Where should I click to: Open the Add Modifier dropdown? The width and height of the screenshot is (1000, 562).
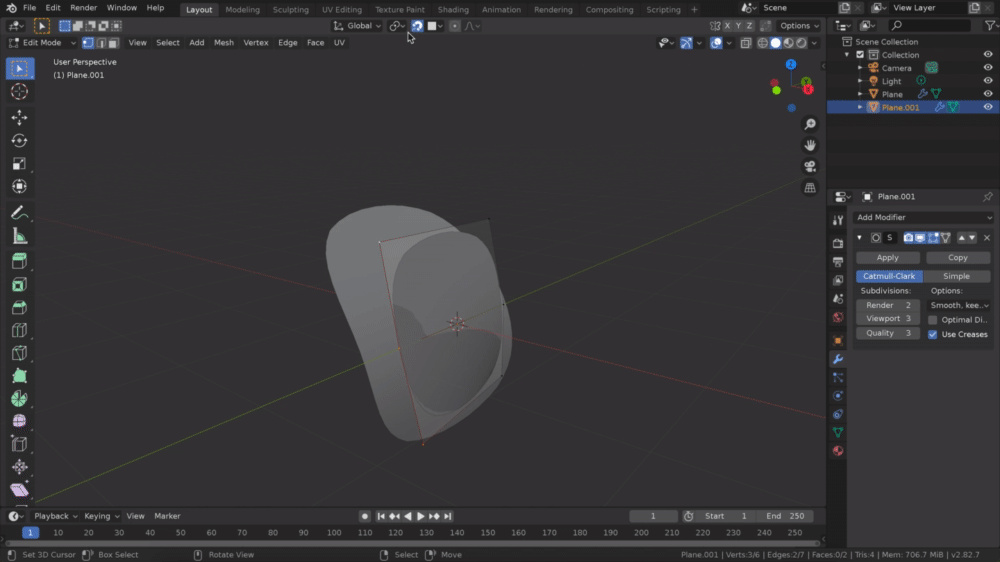point(924,217)
